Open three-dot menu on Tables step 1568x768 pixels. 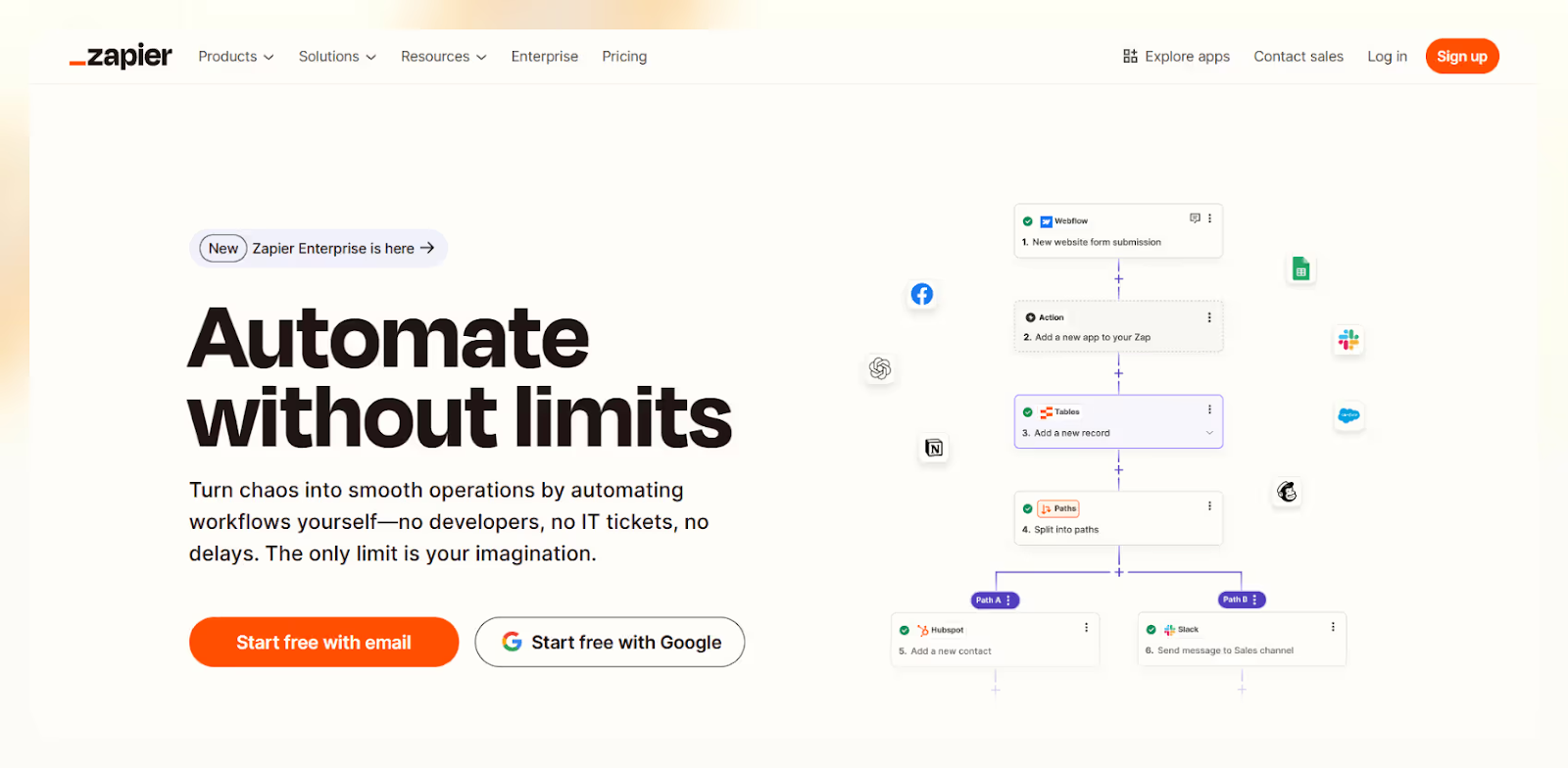(x=1209, y=409)
